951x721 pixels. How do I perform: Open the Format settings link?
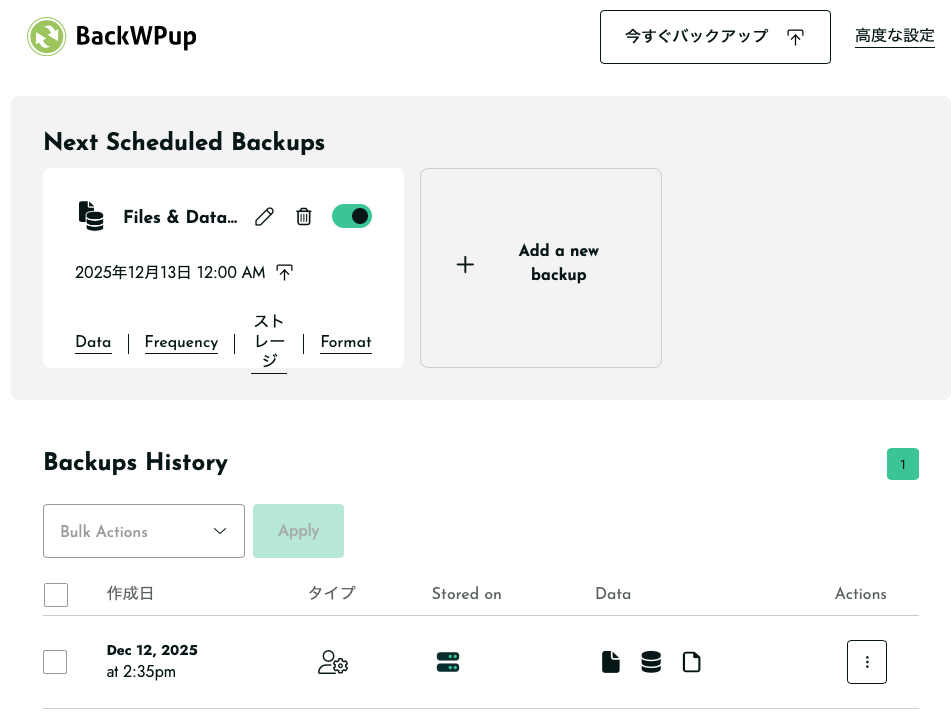346,342
